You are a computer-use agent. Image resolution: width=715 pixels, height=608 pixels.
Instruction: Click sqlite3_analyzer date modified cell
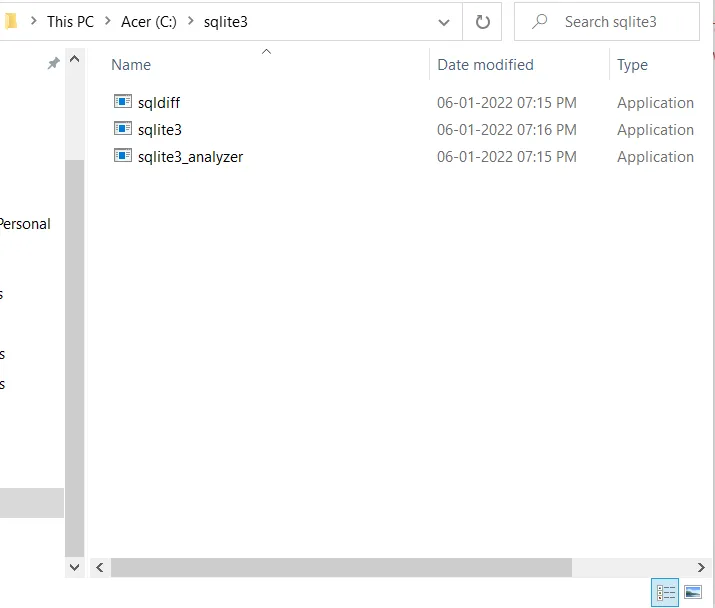[507, 156]
